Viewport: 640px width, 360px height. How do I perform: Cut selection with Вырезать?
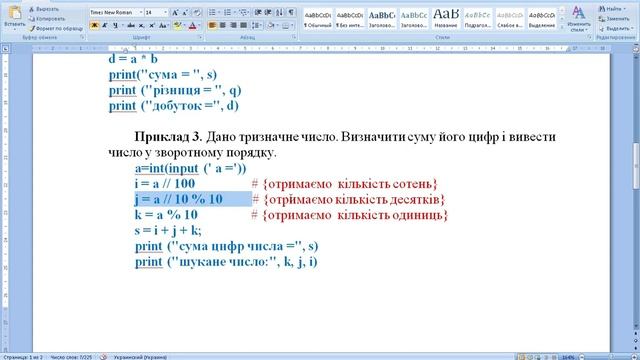pos(44,9)
